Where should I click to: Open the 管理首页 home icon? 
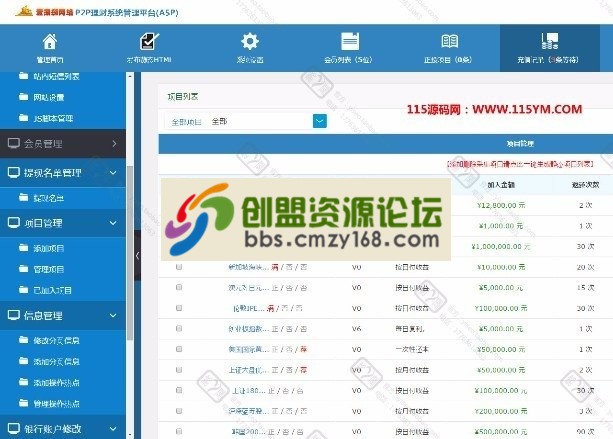(x=50, y=41)
